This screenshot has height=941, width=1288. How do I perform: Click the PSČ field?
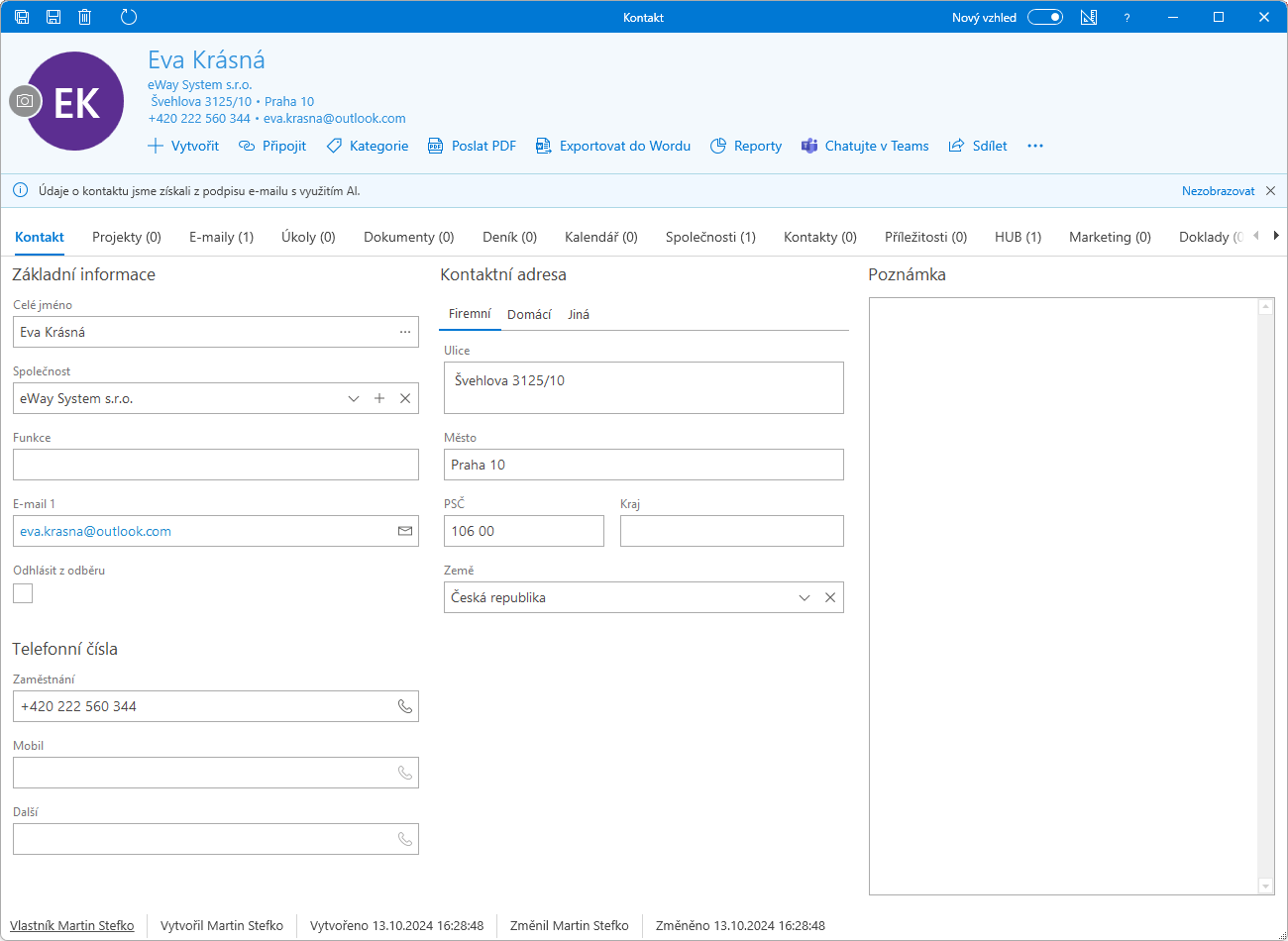point(524,531)
